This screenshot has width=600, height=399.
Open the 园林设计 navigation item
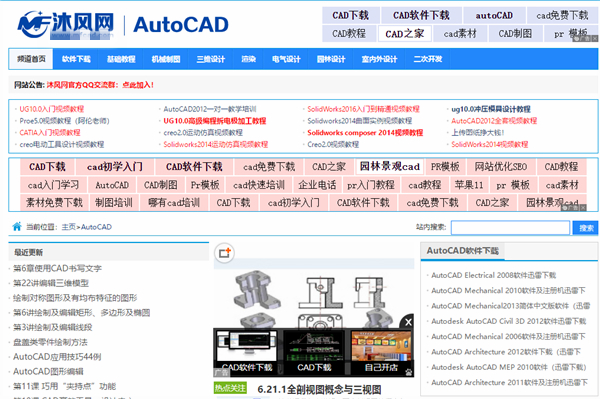[331, 59]
